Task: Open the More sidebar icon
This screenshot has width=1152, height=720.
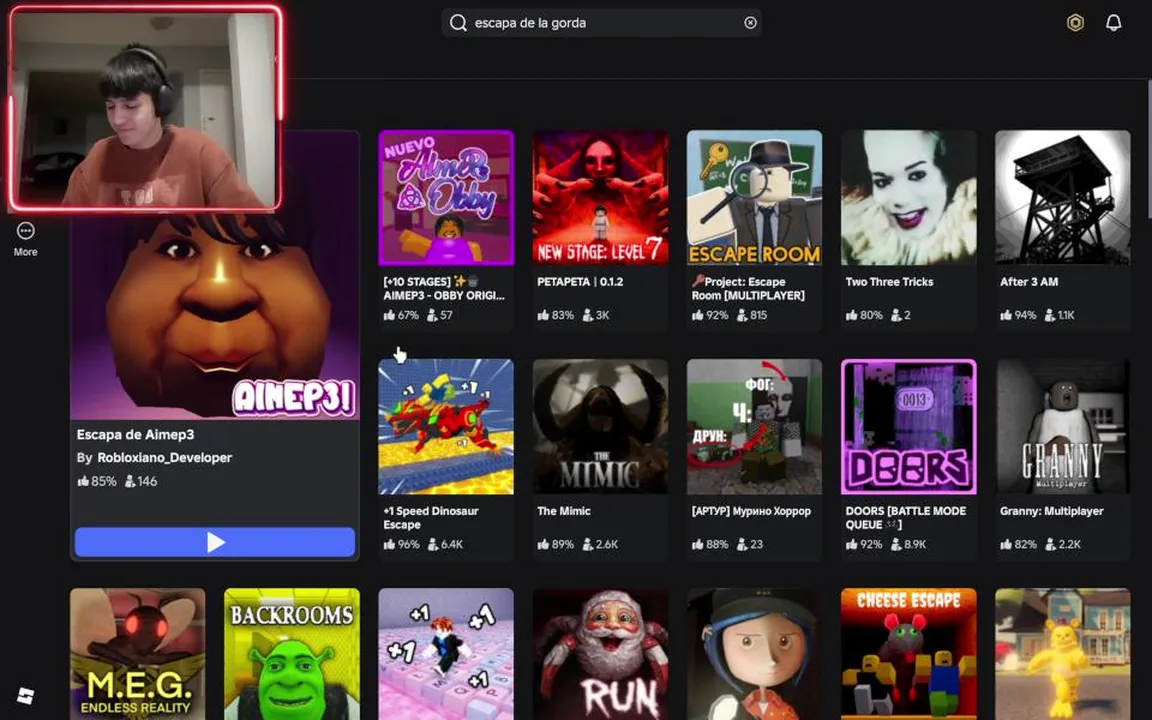Action: click(25, 240)
